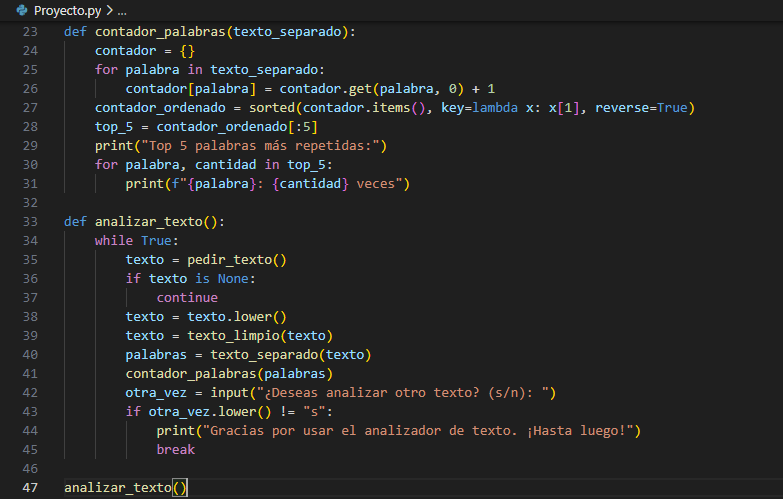
Task: Place cursor on 'contador_palabras' function definition name
Action: [160, 31]
